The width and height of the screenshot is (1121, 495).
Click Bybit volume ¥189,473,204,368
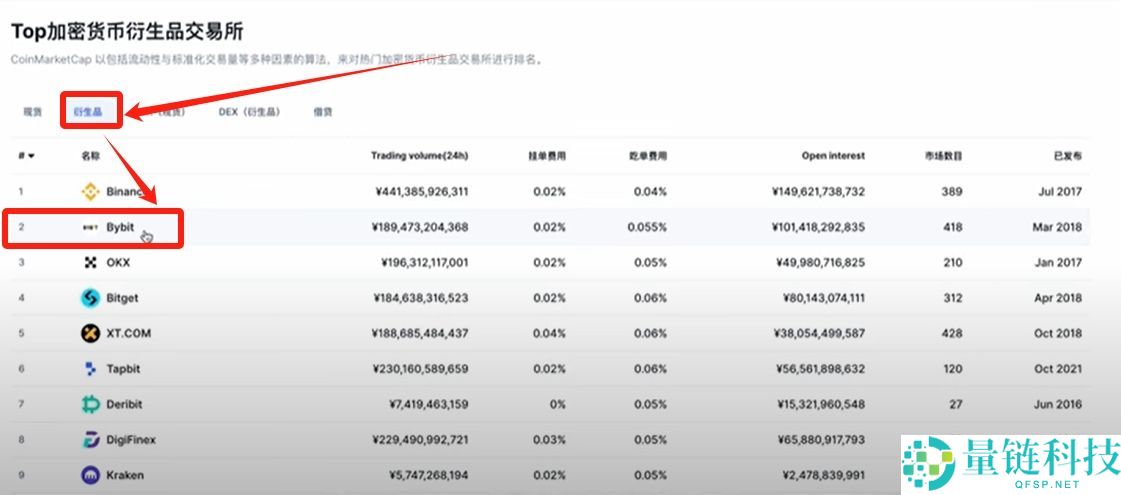(x=420, y=227)
